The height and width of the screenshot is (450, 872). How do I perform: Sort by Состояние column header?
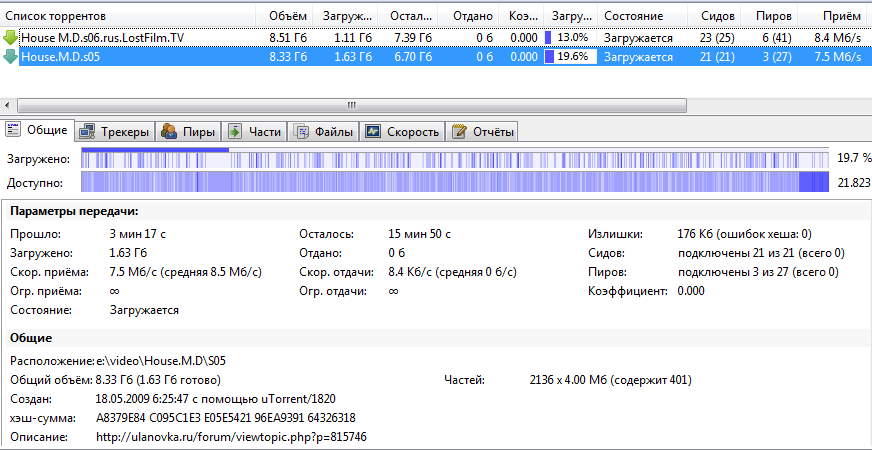[x=643, y=17]
